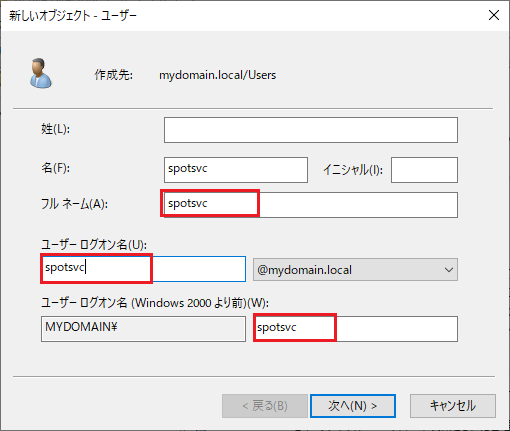The image size is (510, 431).
Task: Click the ユーザー ログオン名(U) input box
Action: (x=143, y=269)
